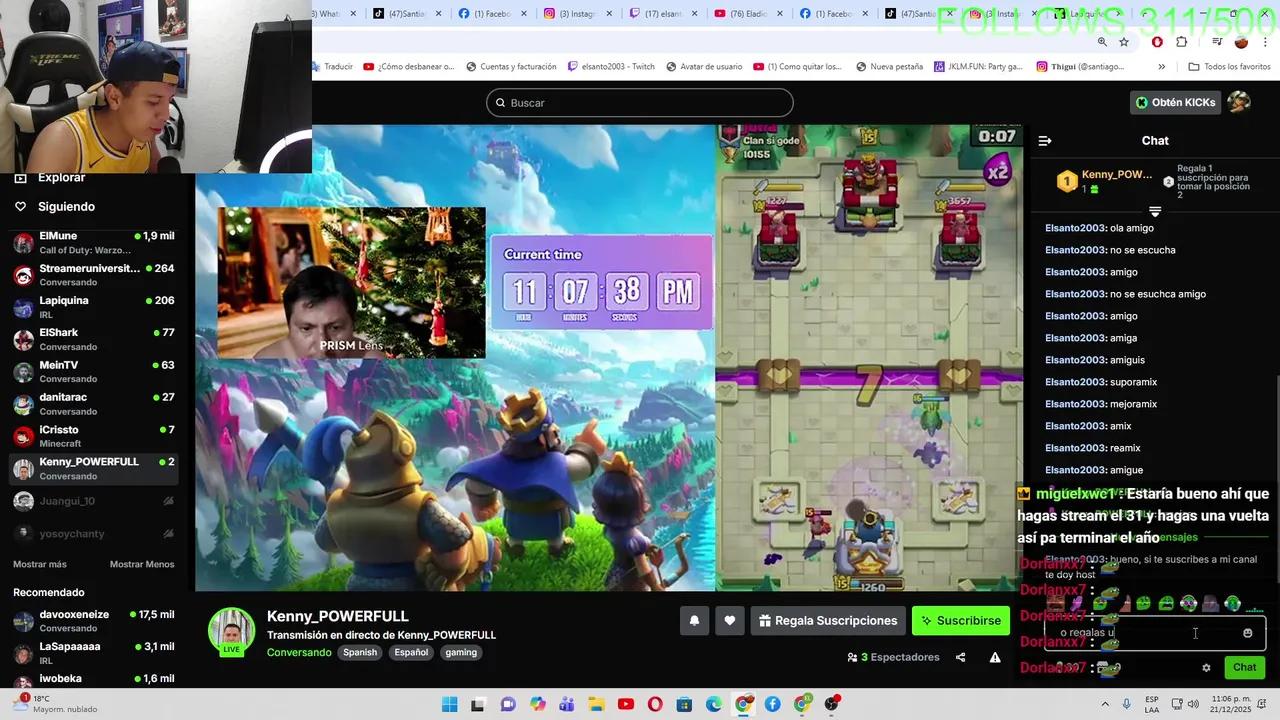Click the share icon beside Espectadores
This screenshot has height=720, width=1280.
point(961,657)
